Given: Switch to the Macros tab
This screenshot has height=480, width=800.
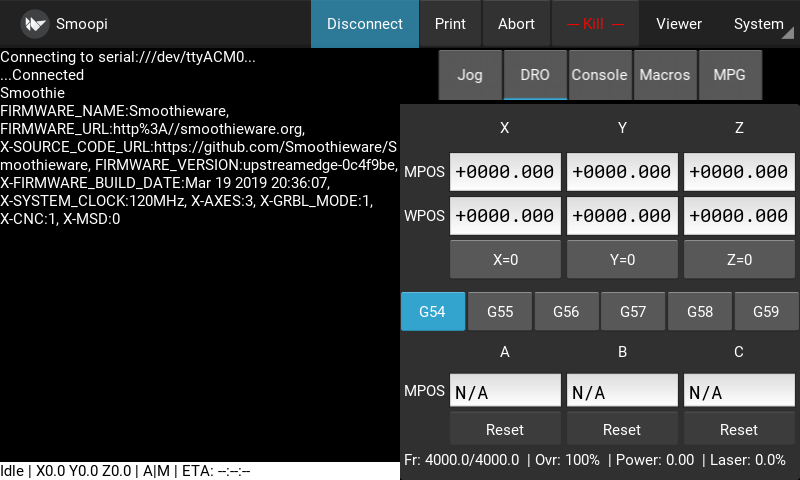Looking at the screenshot, I should point(665,75).
